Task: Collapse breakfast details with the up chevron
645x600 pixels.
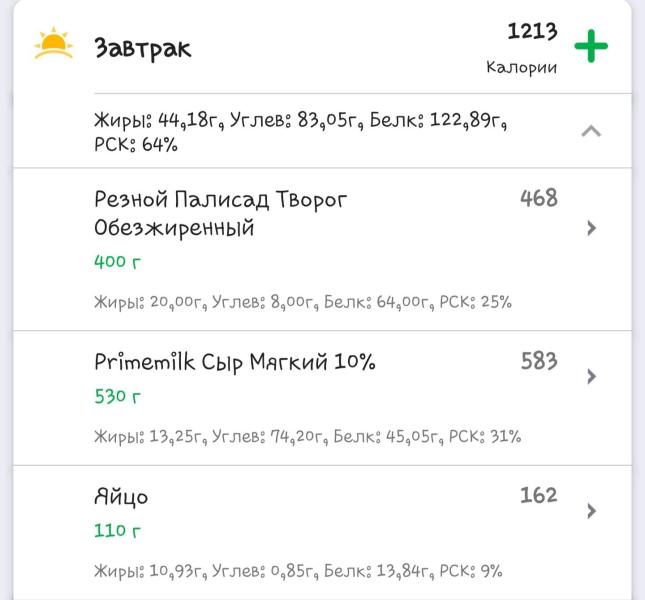Action: point(591,131)
